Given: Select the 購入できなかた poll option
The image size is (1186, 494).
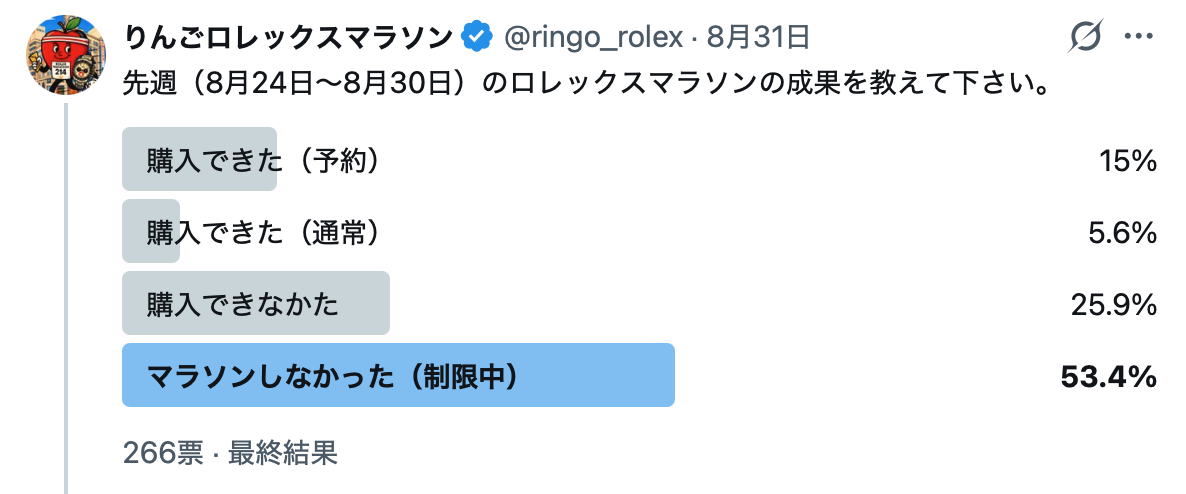Looking at the screenshot, I should pos(640,303).
